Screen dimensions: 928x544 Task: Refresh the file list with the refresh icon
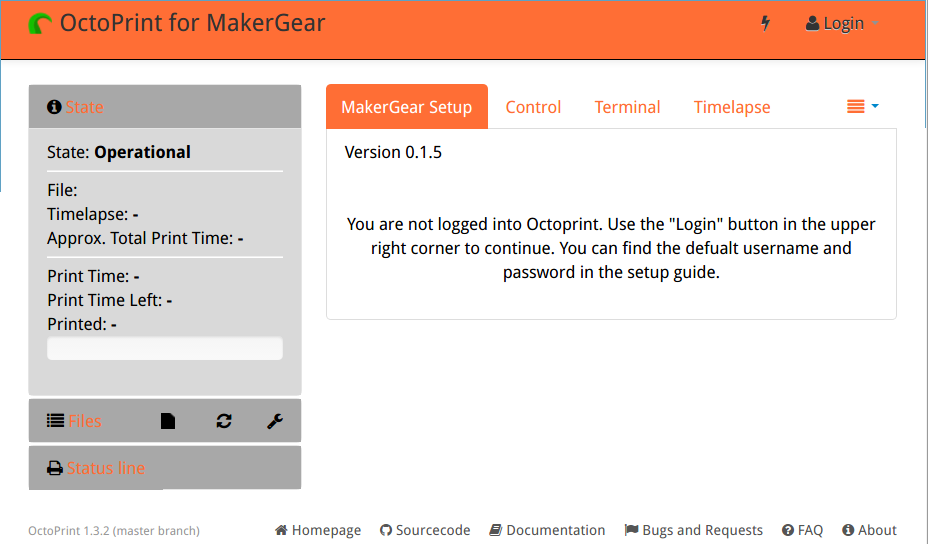click(x=224, y=422)
